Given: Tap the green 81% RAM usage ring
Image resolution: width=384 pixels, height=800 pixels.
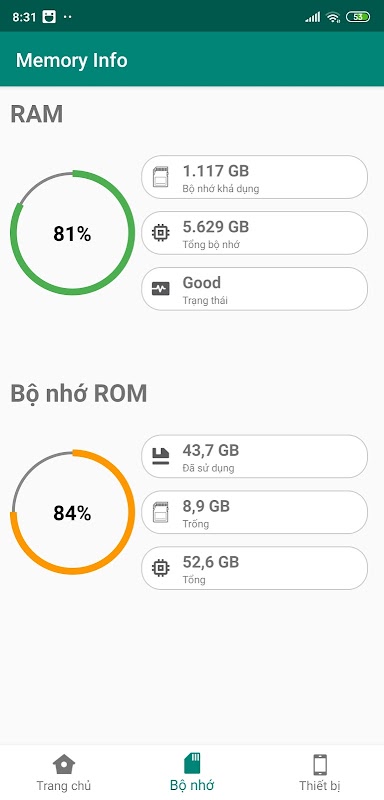Looking at the screenshot, I should tap(72, 233).
